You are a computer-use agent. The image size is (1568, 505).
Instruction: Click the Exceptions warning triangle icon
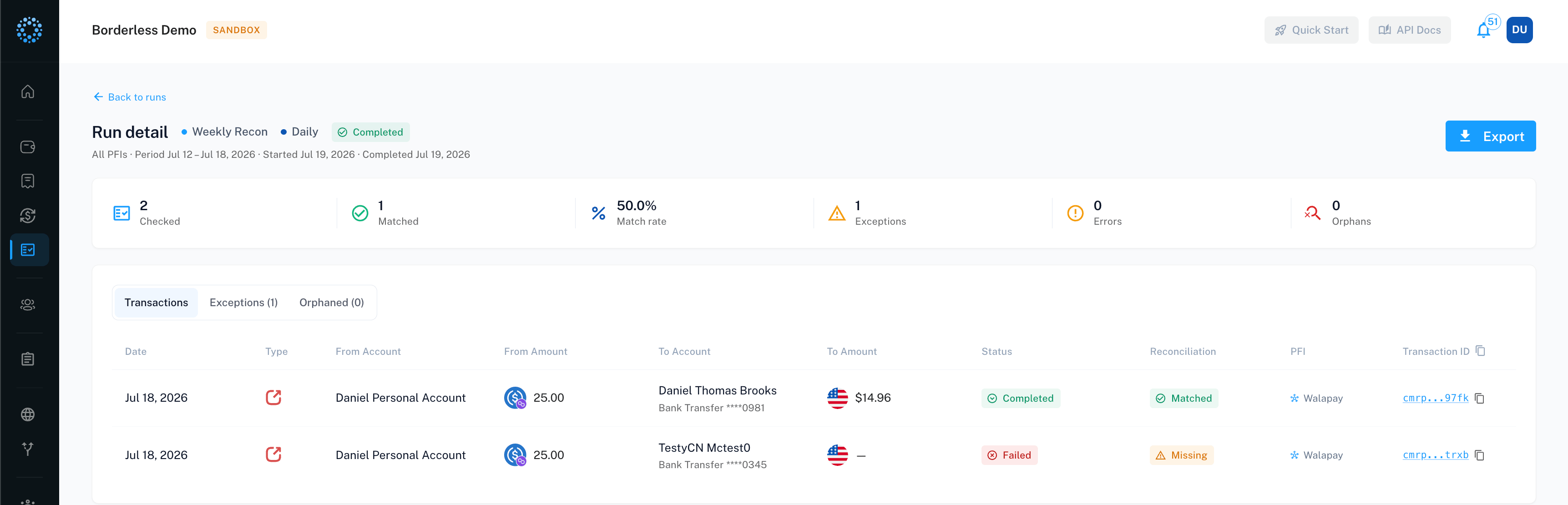point(837,213)
